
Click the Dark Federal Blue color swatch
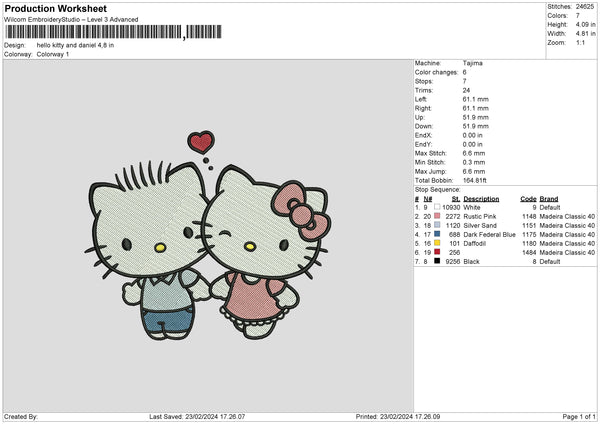437,234
